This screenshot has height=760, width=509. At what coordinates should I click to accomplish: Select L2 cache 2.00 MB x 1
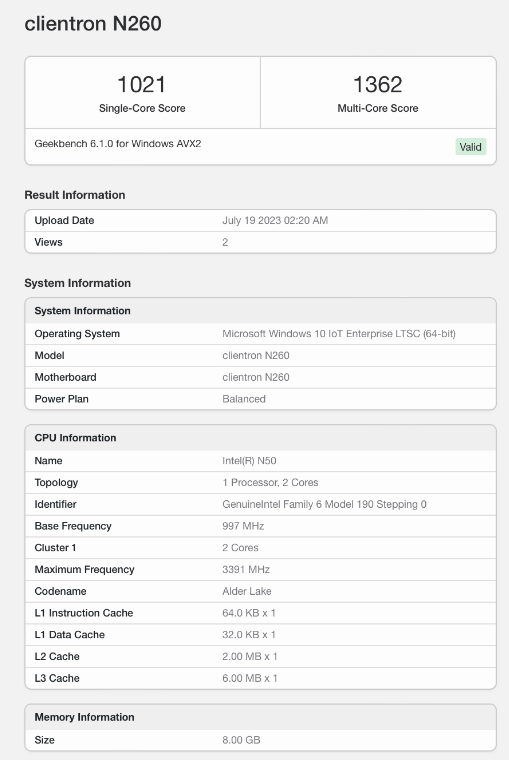pyautogui.click(x=250, y=657)
